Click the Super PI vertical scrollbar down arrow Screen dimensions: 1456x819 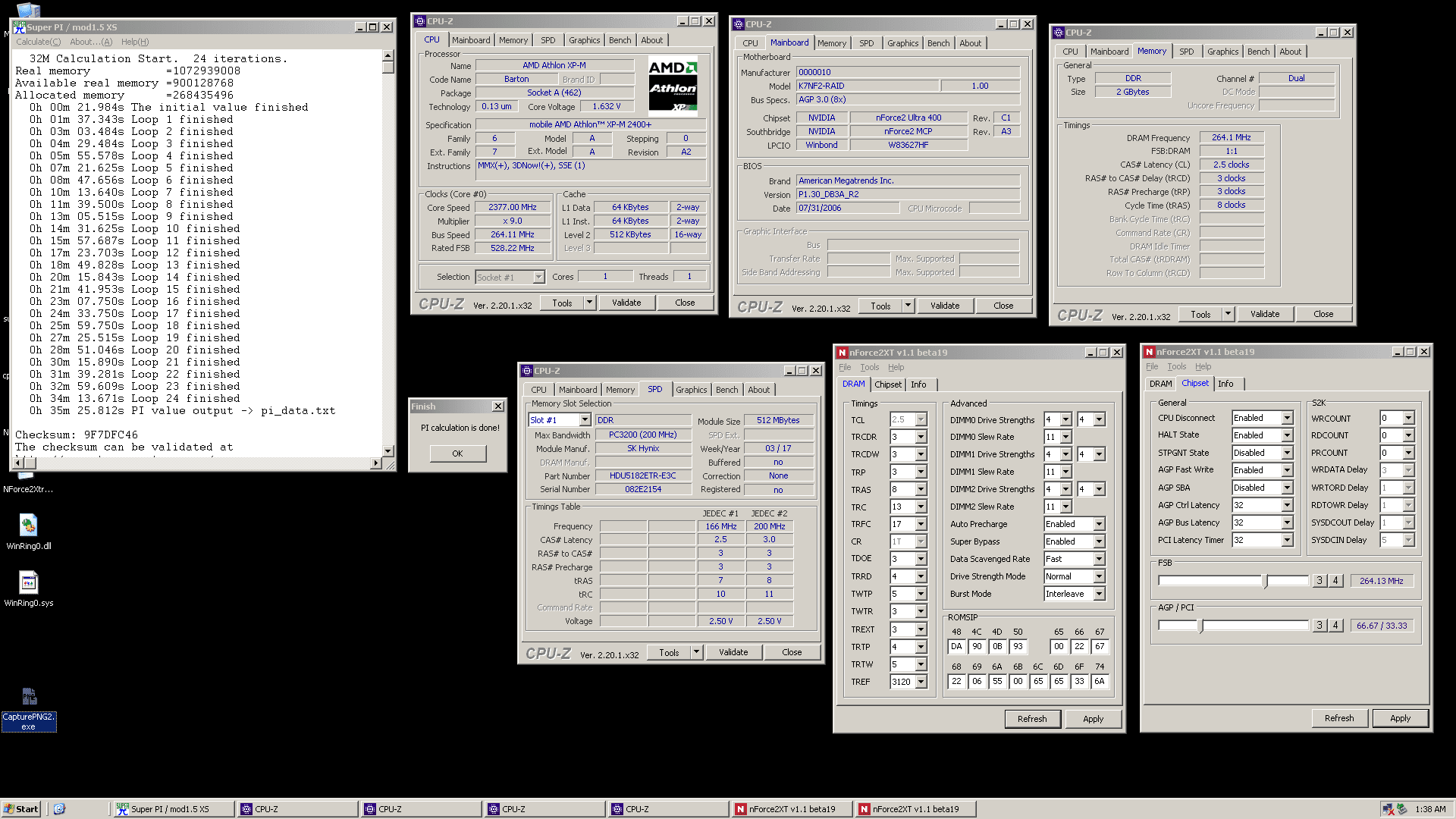pyautogui.click(x=388, y=450)
